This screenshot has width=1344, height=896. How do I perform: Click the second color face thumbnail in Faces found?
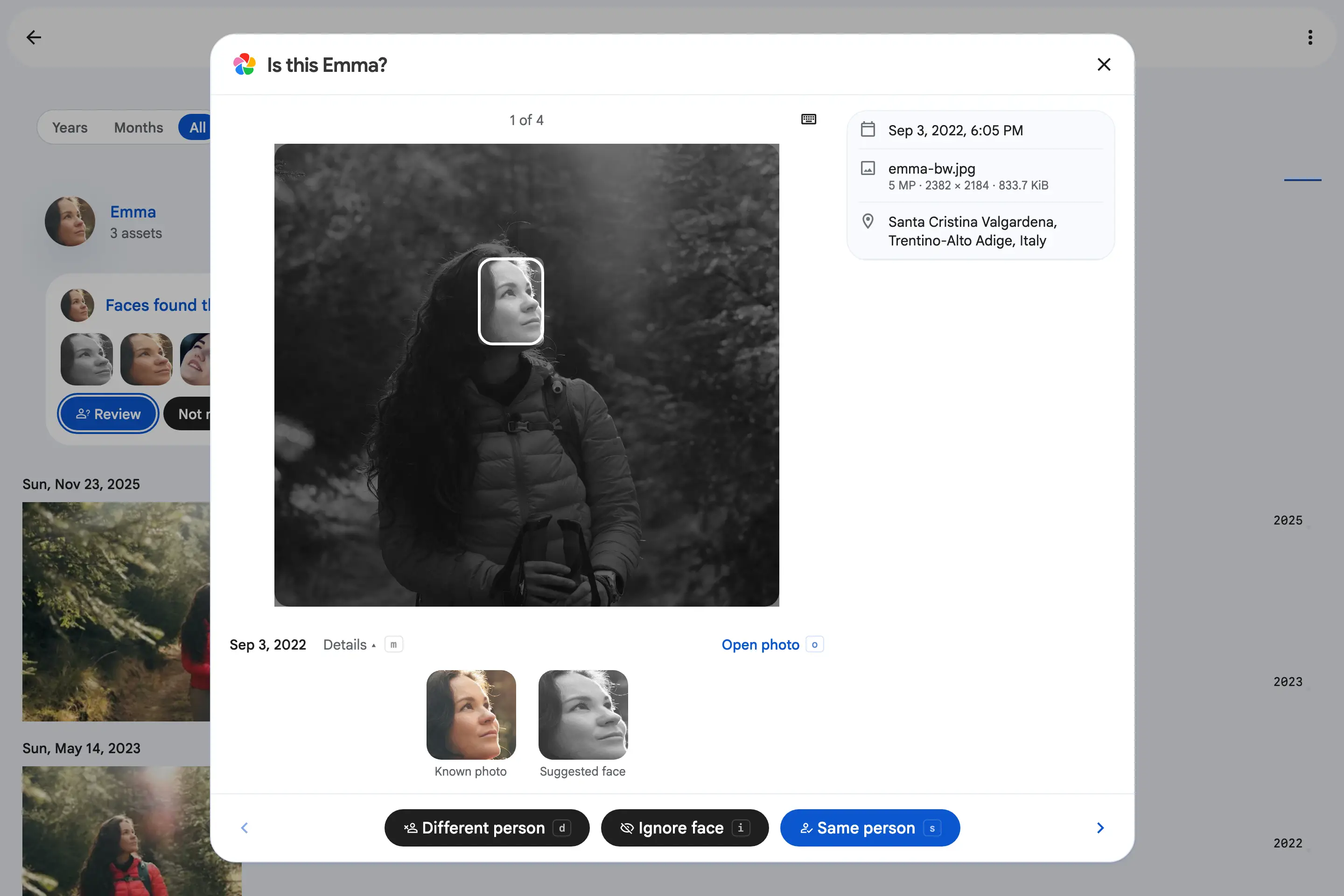[146, 359]
